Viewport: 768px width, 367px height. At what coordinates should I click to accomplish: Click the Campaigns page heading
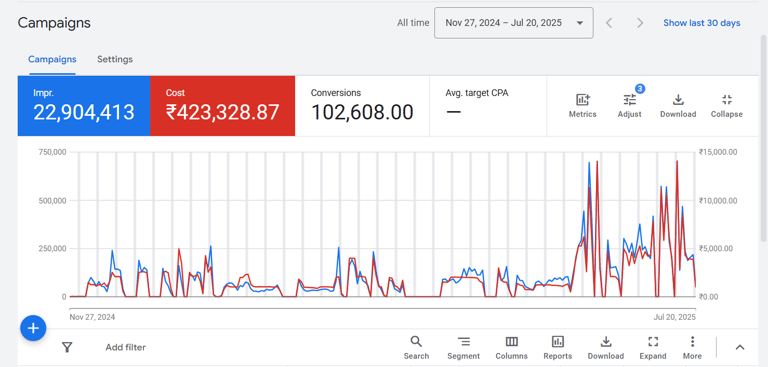click(x=54, y=23)
